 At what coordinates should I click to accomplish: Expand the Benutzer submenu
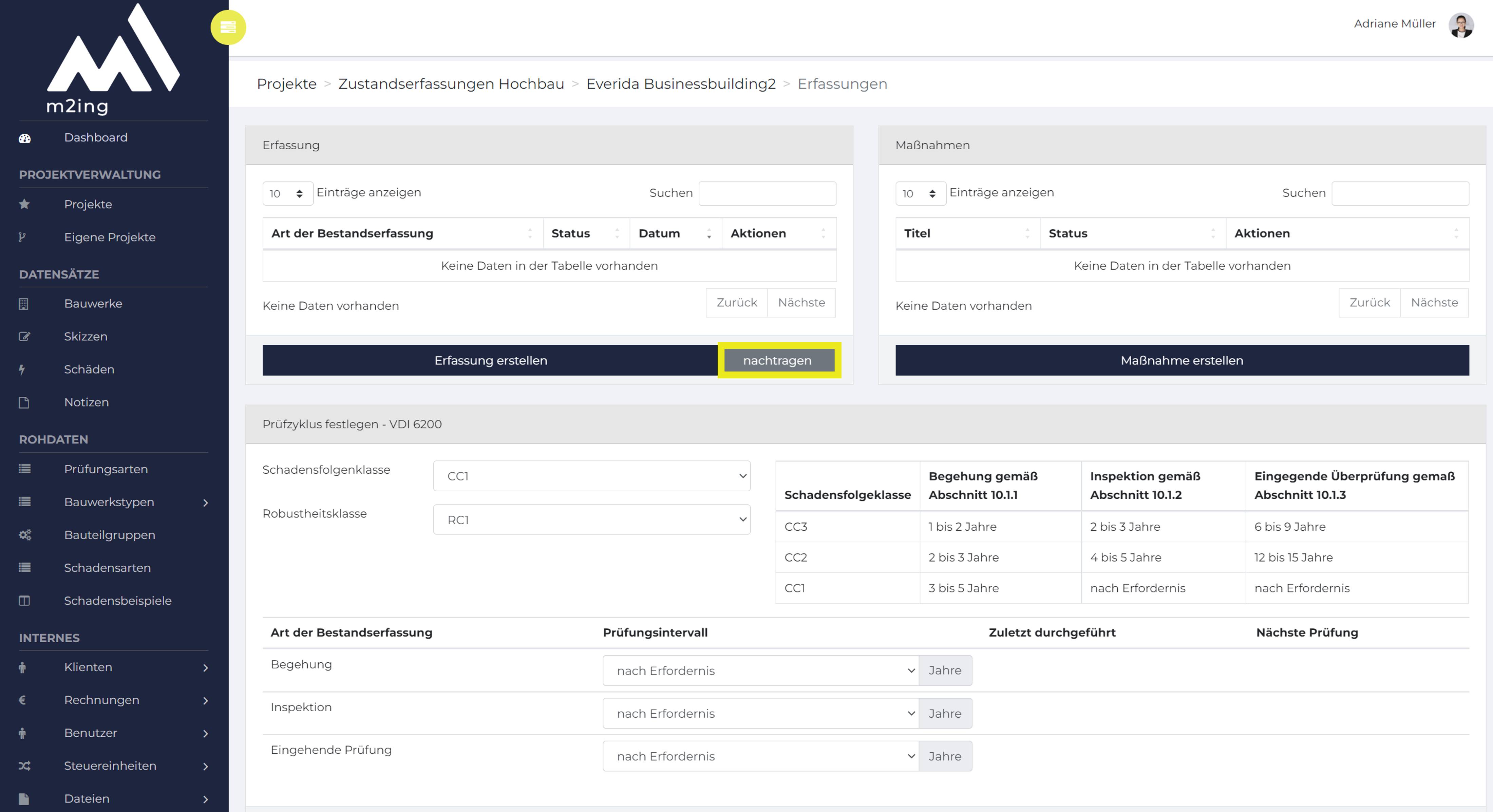(x=205, y=733)
